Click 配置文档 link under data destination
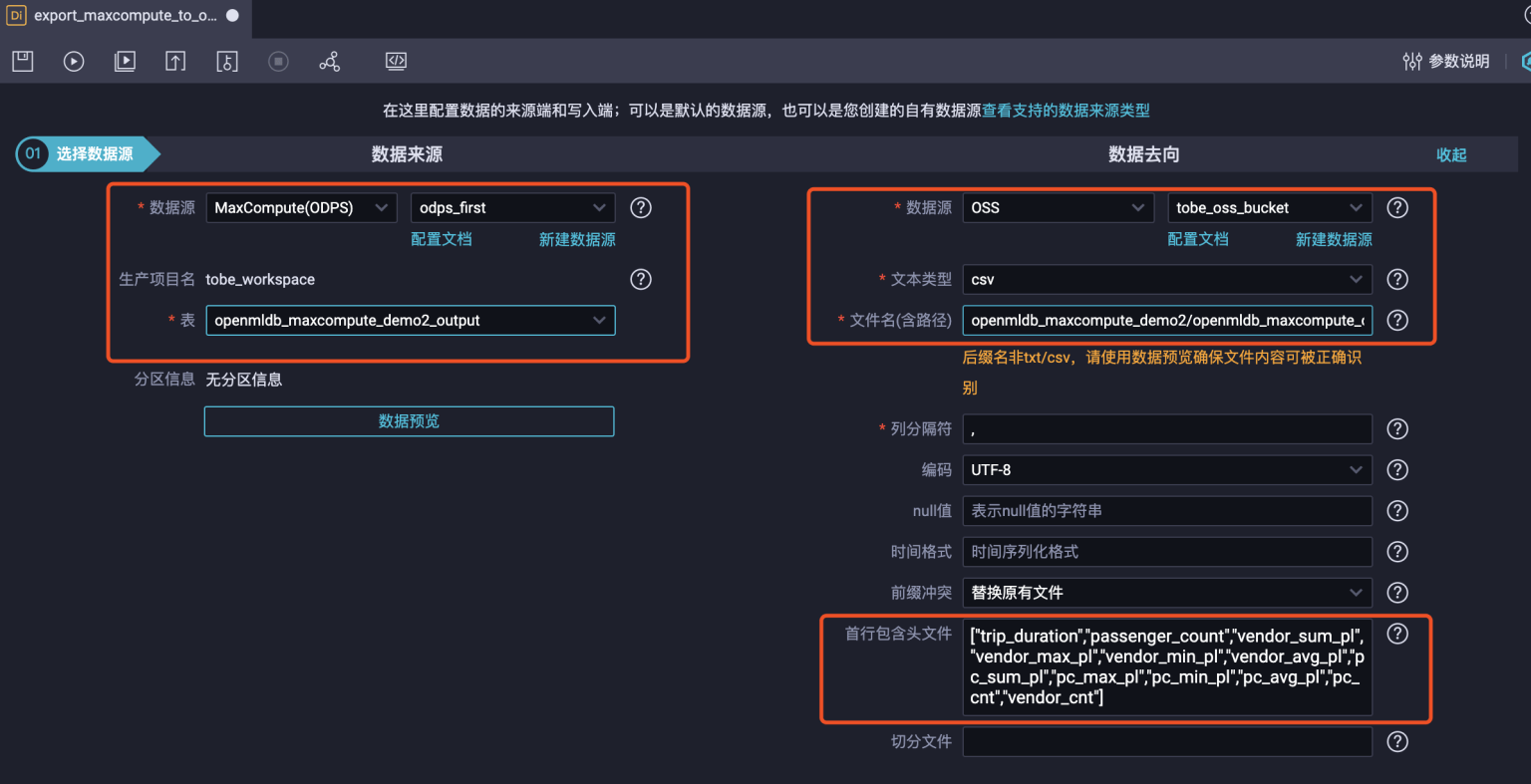This screenshot has width=1531, height=784. point(1198,239)
